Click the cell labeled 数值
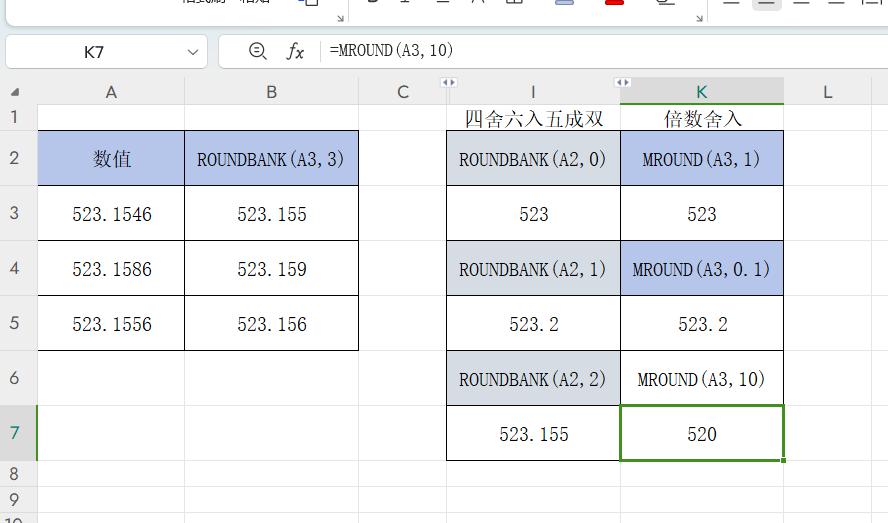This screenshot has width=888, height=523. click(x=111, y=158)
